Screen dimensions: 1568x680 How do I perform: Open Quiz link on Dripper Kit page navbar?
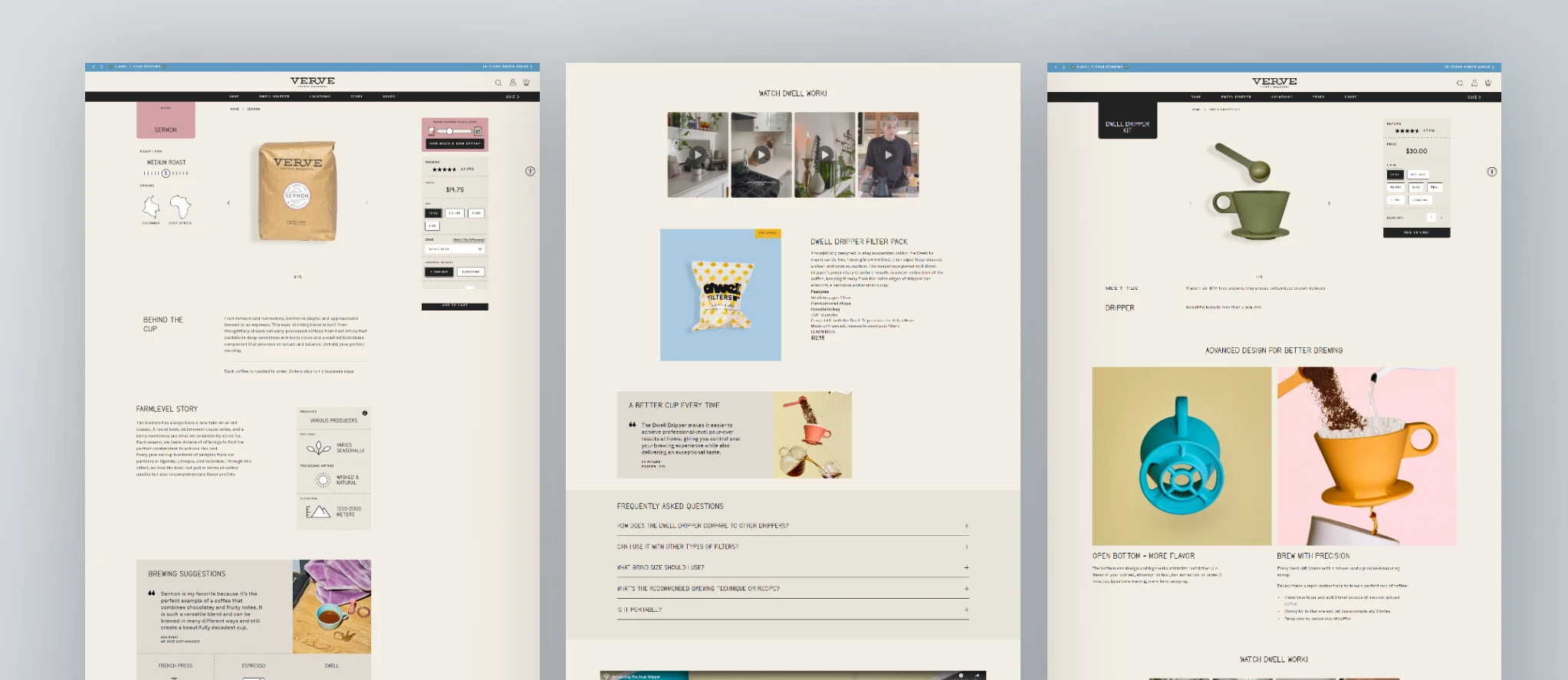pos(1473,97)
